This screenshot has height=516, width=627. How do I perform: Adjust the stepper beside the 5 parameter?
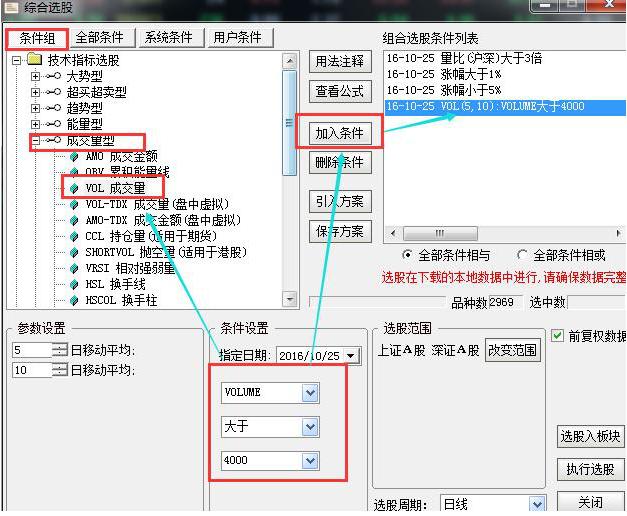click(x=60, y=350)
